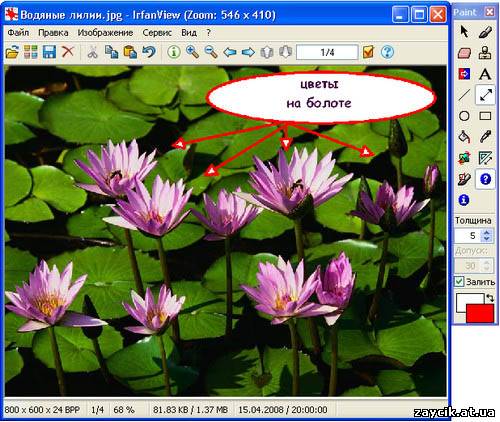Go to next image with right arrow
This screenshot has width=500, height=422.
tap(248, 52)
